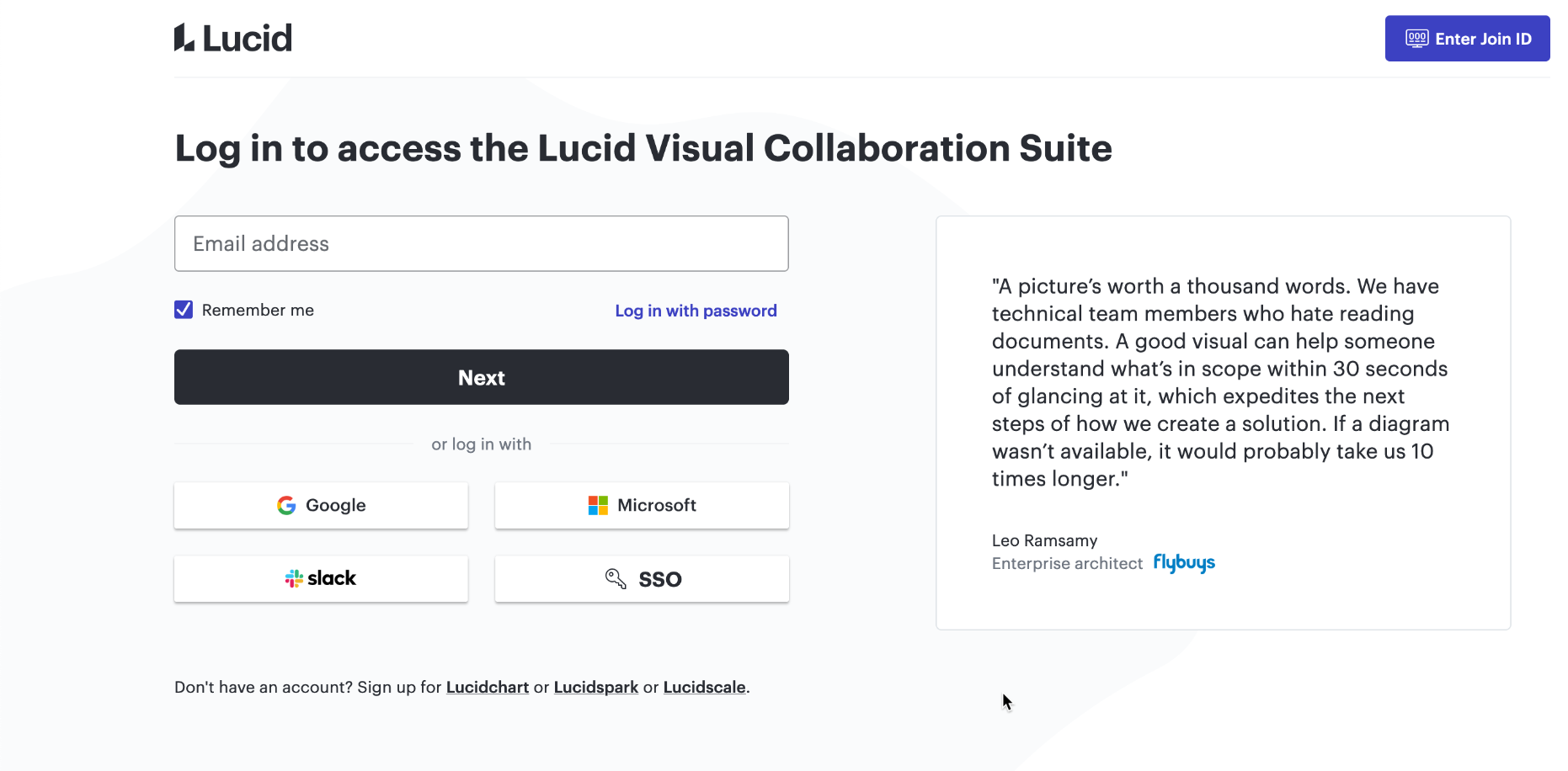Log in with Google
This screenshot has width=1568, height=771.
pyautogui.click(x=321, y=505)
